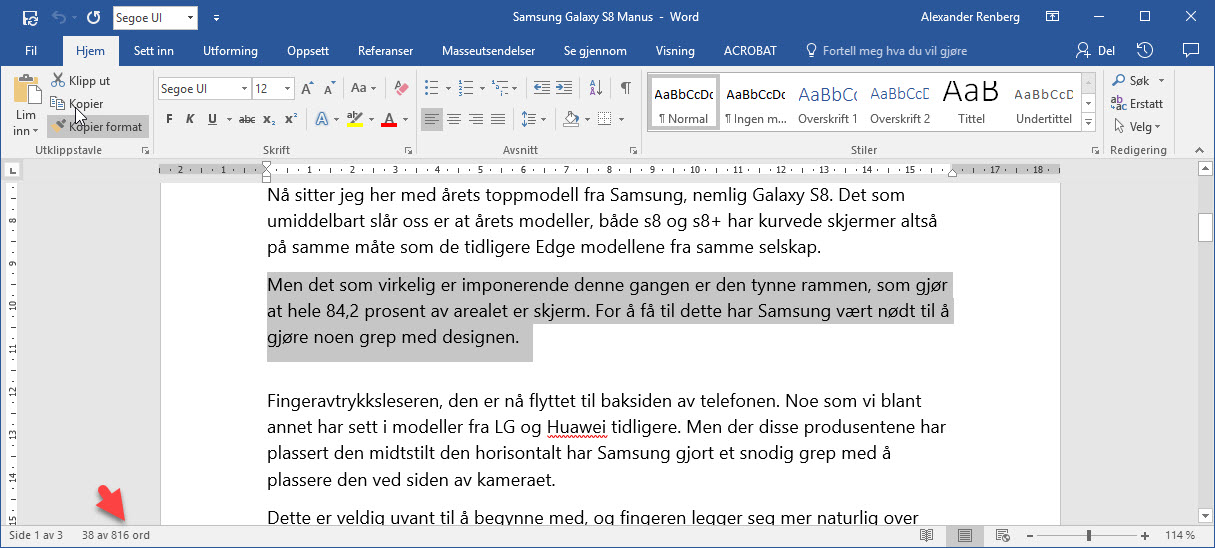The image size is (1215, 548).
Task: Click the word count '38 av 816 ord'
Action: (116, 536)
